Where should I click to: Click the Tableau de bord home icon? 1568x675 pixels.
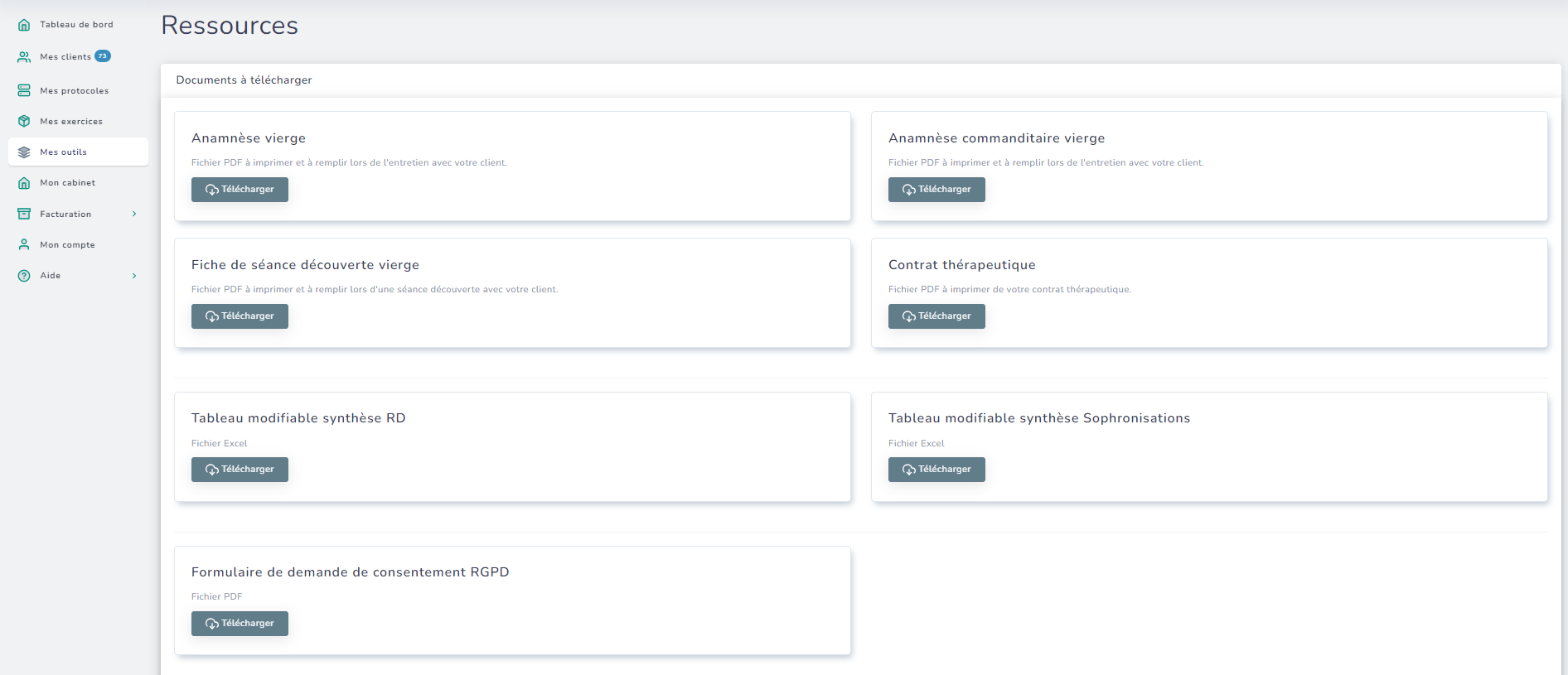point(24,25)
